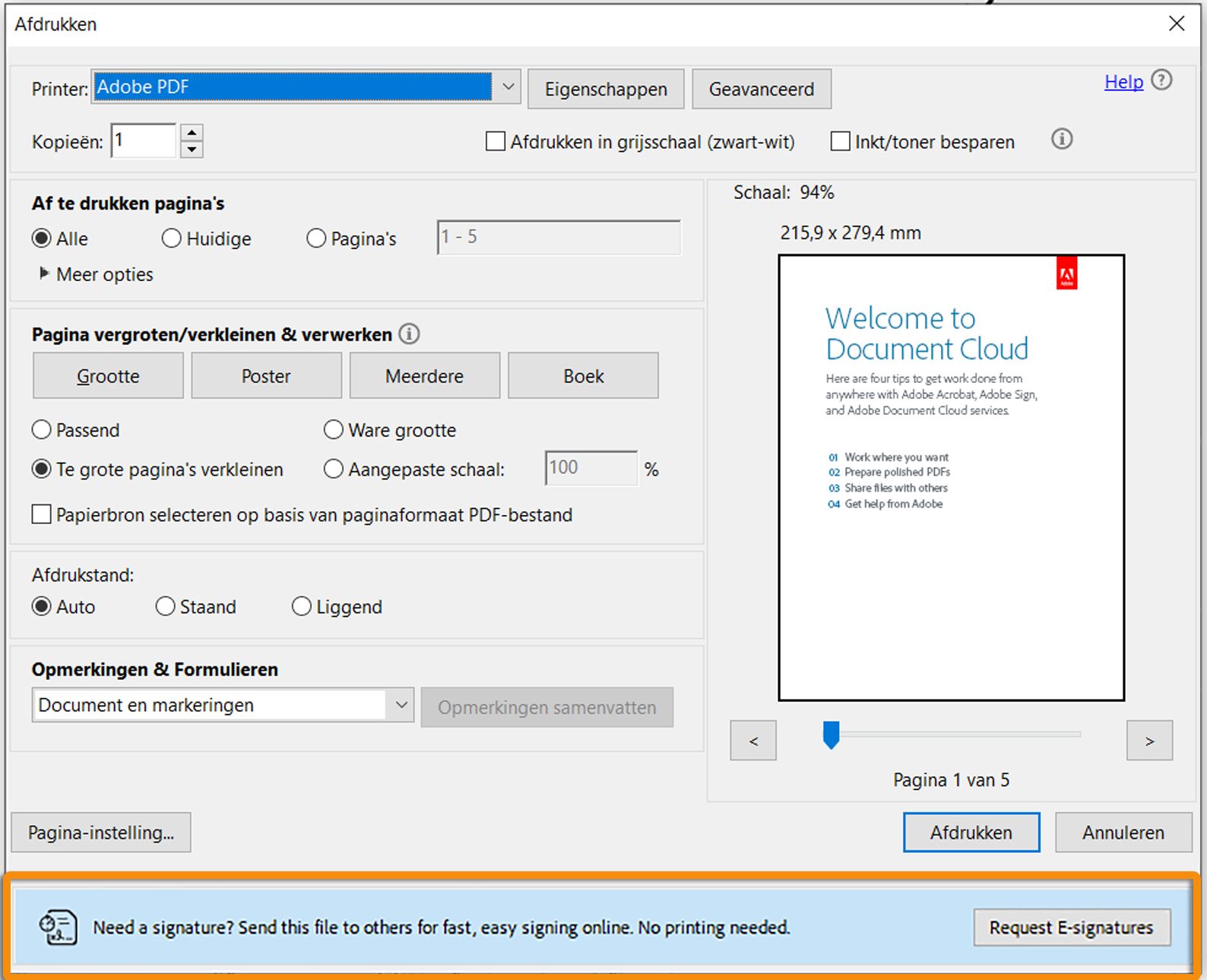The image size is (1207, 980).
Task: Close the Afdrukken dialog
Action: (x=1177, y=24)
